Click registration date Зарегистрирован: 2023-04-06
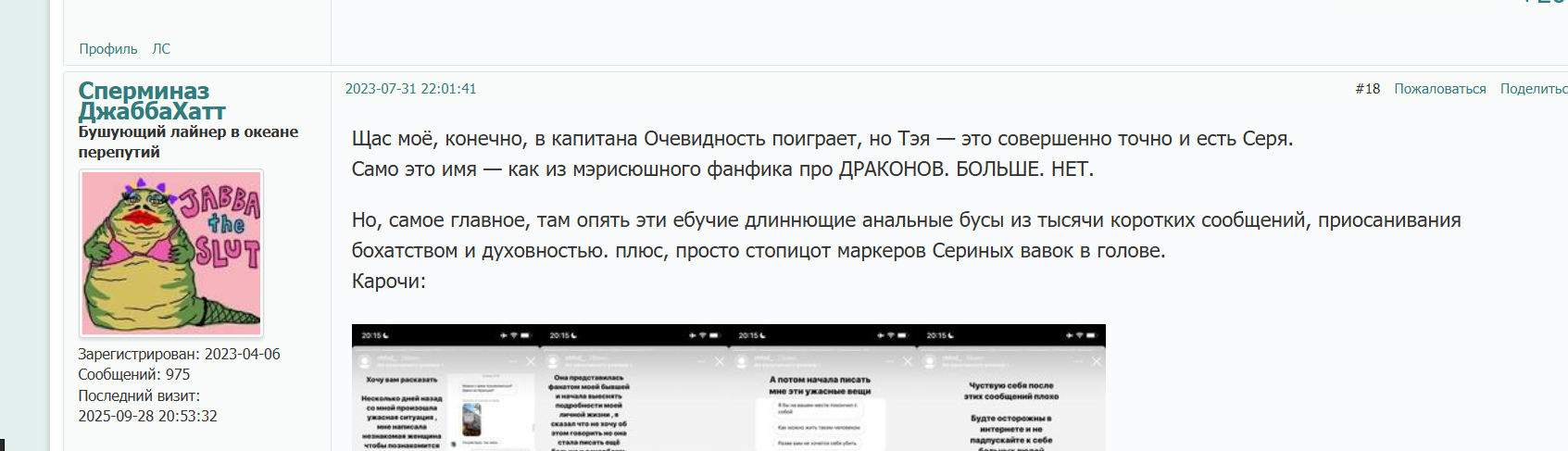The width and height of the screenshot is (1568, 451). (x=179, y=354)
